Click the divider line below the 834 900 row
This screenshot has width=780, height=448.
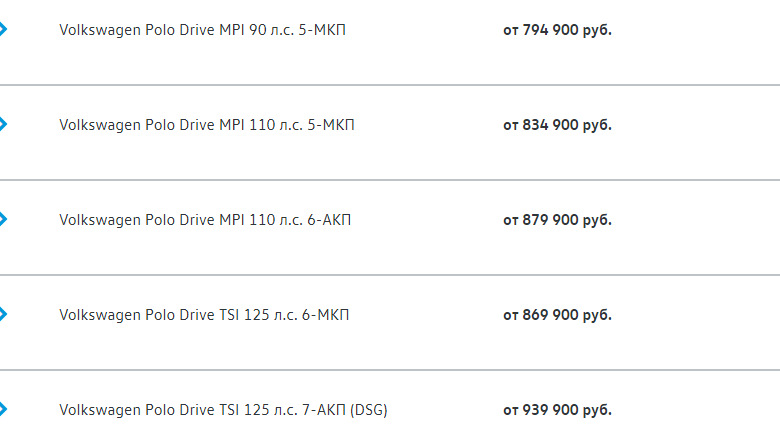[x=390, y=180]
